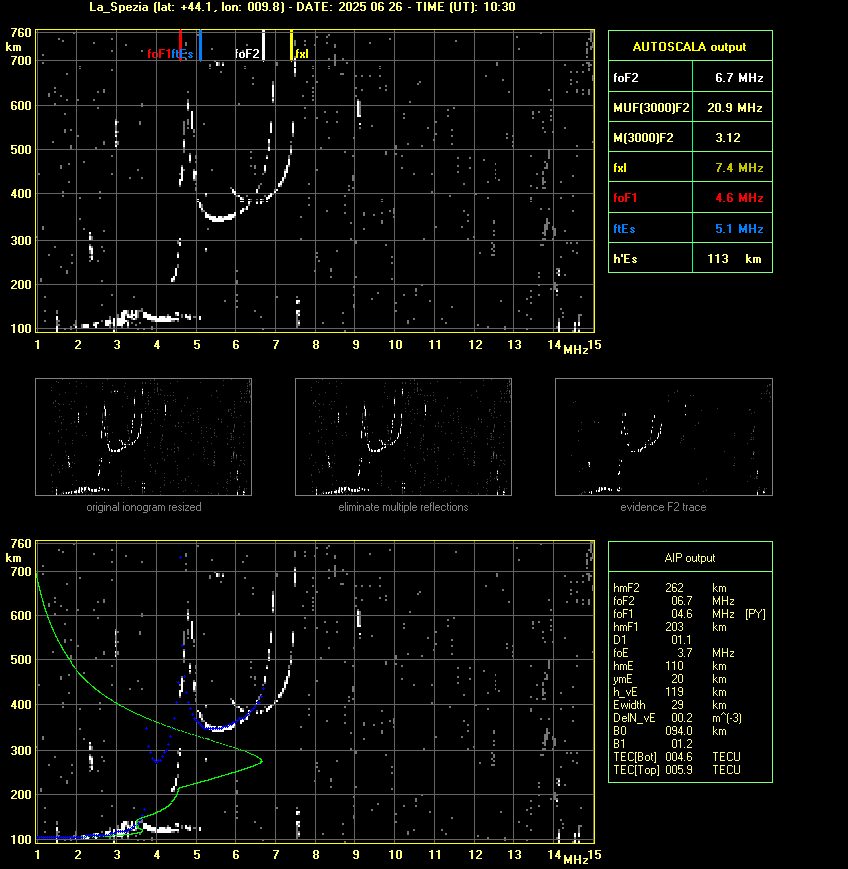Click the white foF2 marker line
848x869 pixels.
click(263, 45)
